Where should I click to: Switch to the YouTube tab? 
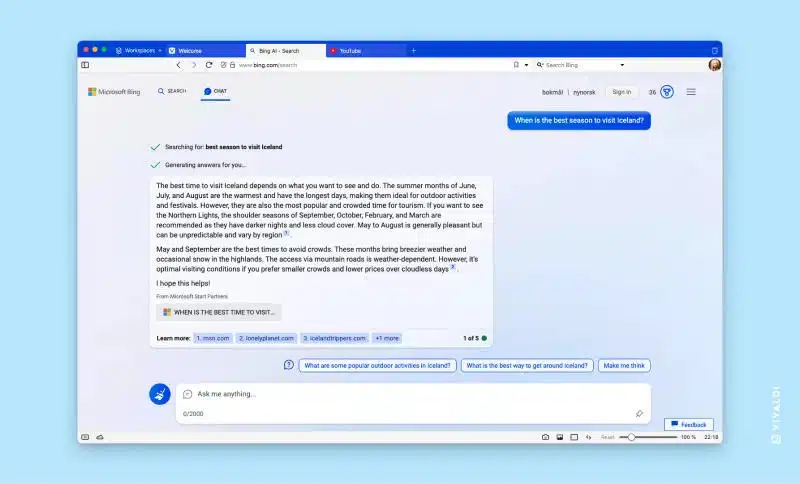[366, 50]
